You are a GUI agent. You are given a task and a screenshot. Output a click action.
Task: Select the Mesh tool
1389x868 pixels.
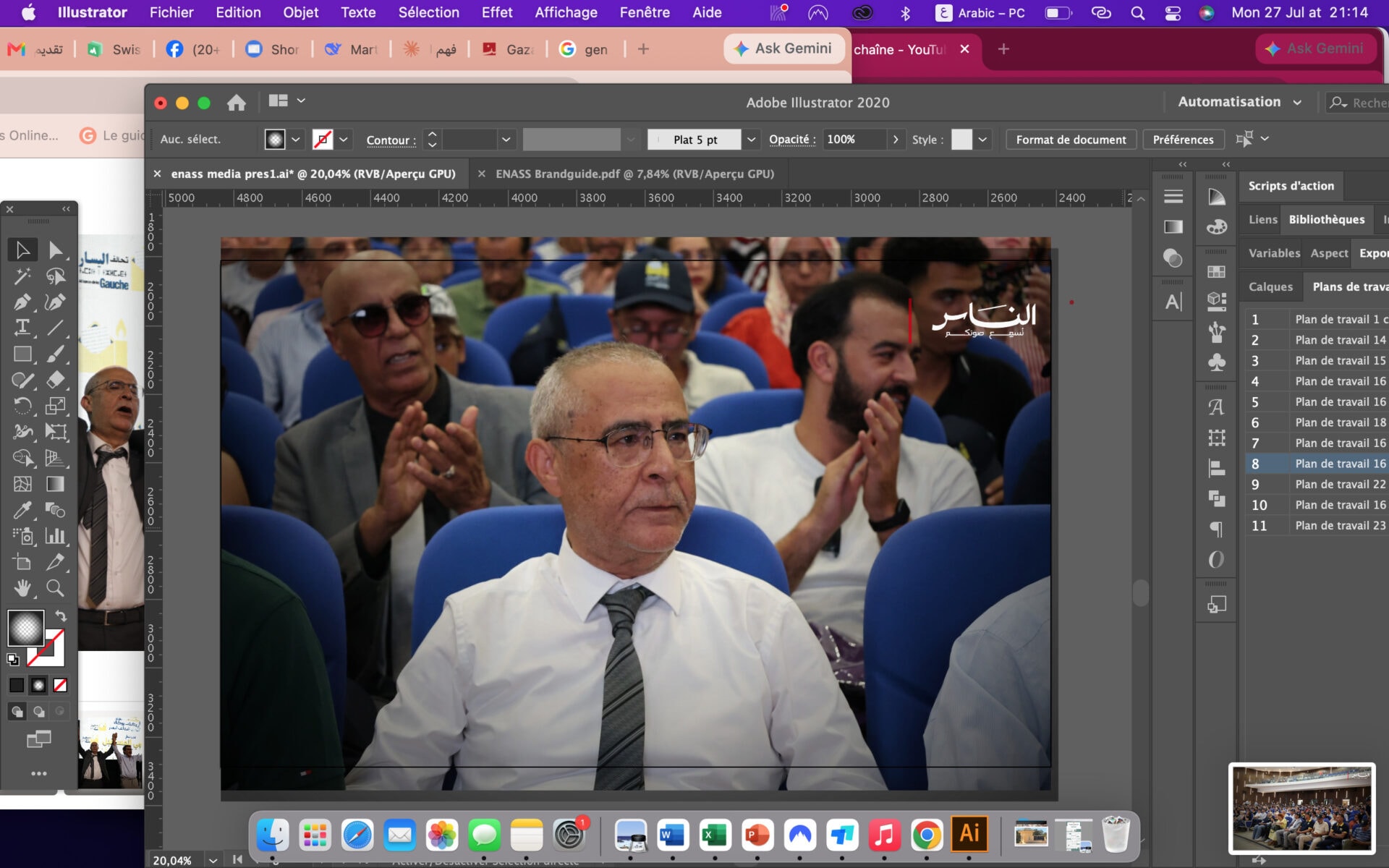tap(22, 484)
